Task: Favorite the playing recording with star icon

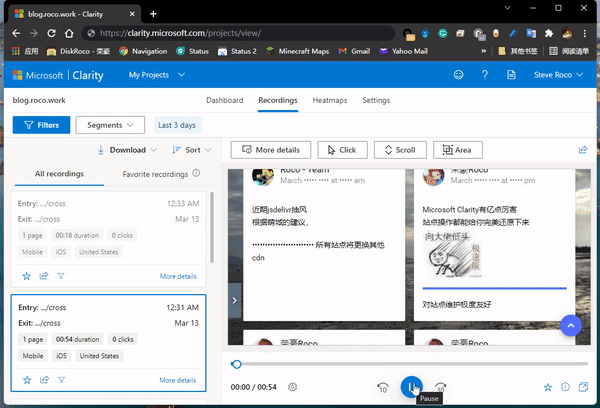Action: (x=547, y=387)
